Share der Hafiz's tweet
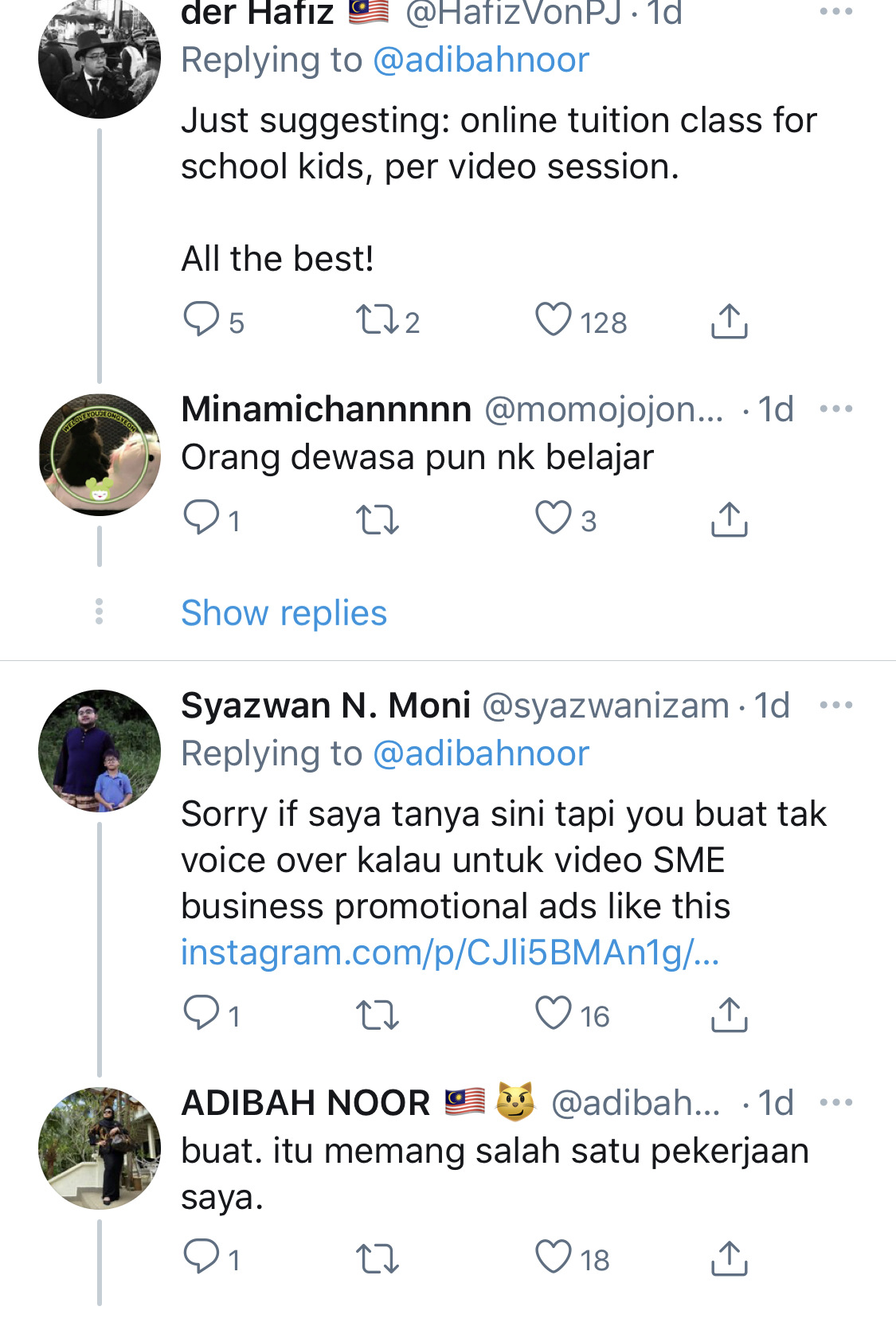This screenshot has height=1330, width=896. pyautogui.click(x=729, y=321)
